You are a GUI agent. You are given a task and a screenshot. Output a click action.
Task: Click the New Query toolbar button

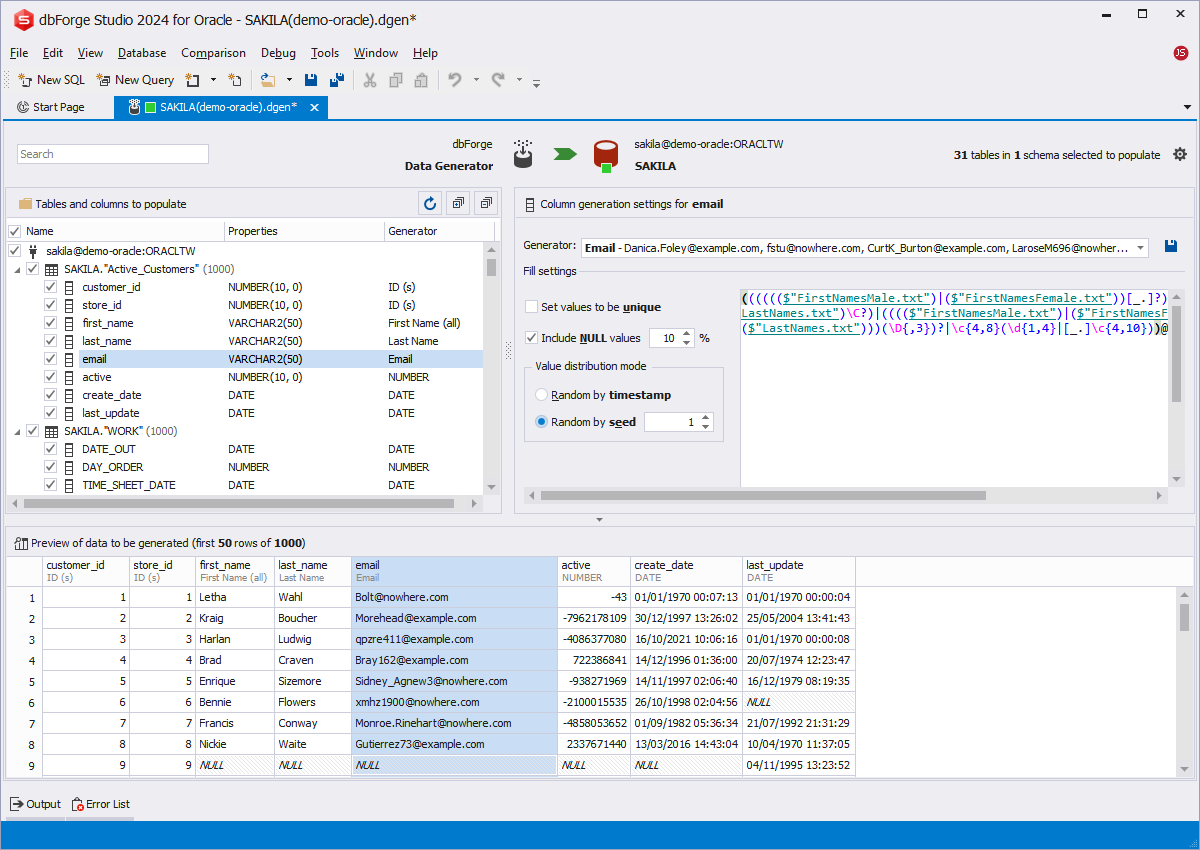pyautogui.click(x=135, y=80)
